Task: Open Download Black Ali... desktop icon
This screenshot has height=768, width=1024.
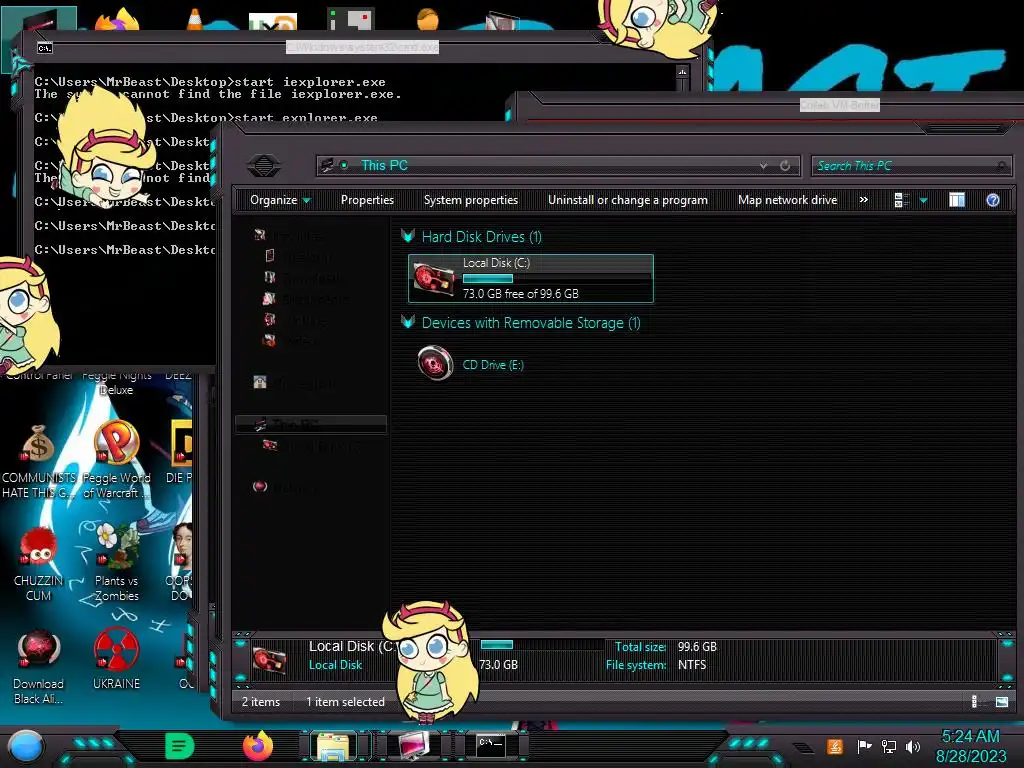Action: pyautogui.click(x=38, y=667)
